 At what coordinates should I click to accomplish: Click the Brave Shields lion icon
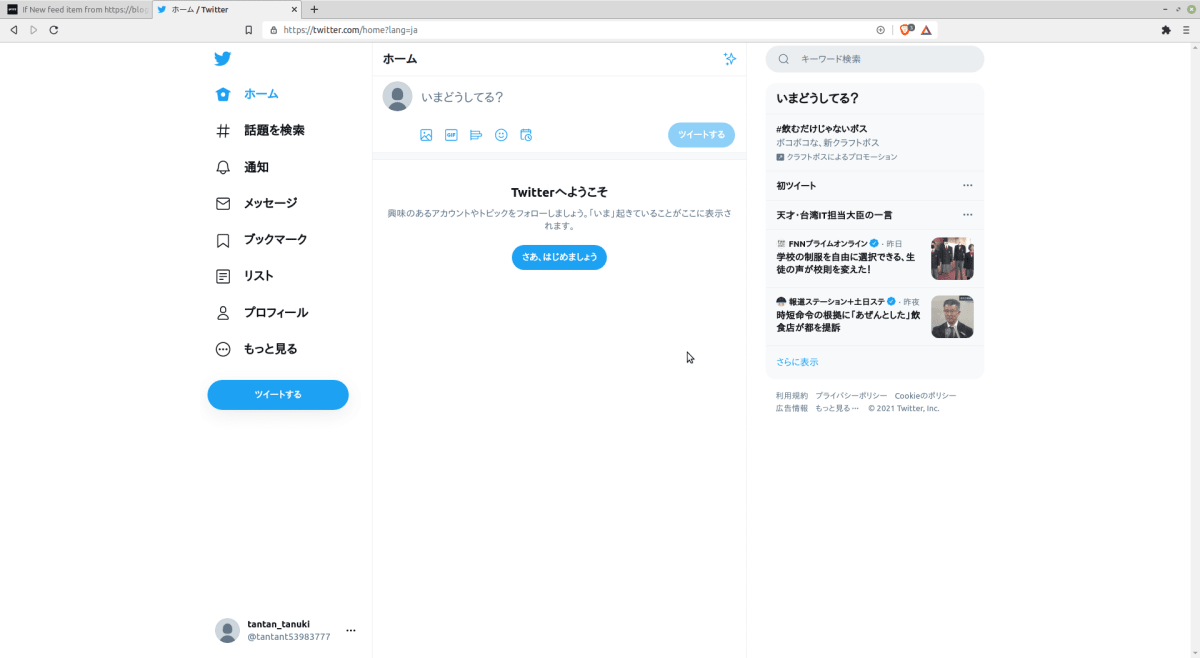907,30
